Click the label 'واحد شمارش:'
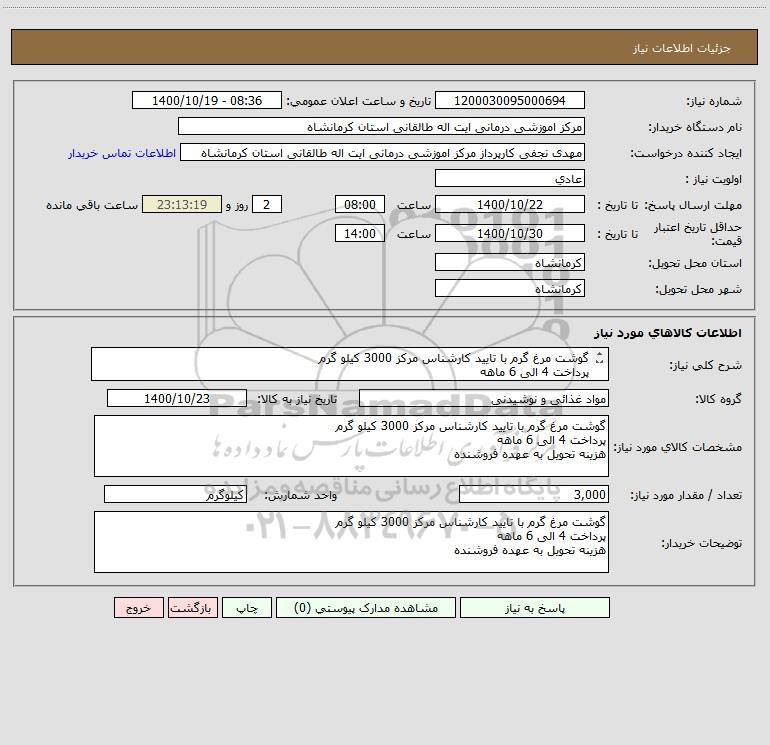 pyautogui.click(x=301, y=495)
